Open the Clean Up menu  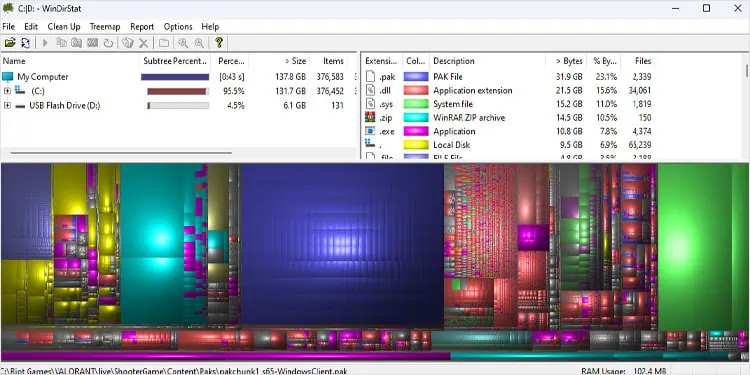(x=64, y=27)
